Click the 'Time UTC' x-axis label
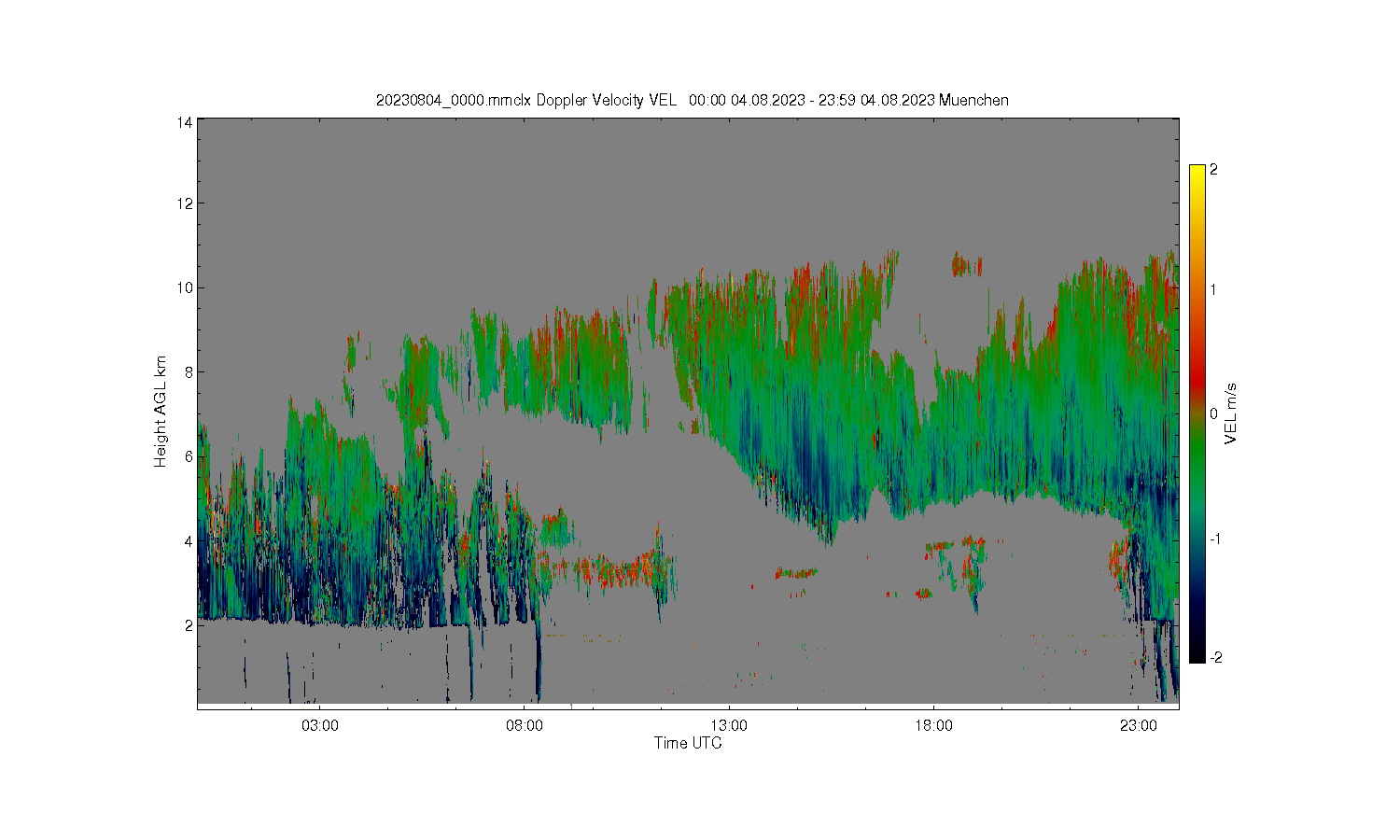The height and width of the screenshot is (840, 1400). point(688,744)
